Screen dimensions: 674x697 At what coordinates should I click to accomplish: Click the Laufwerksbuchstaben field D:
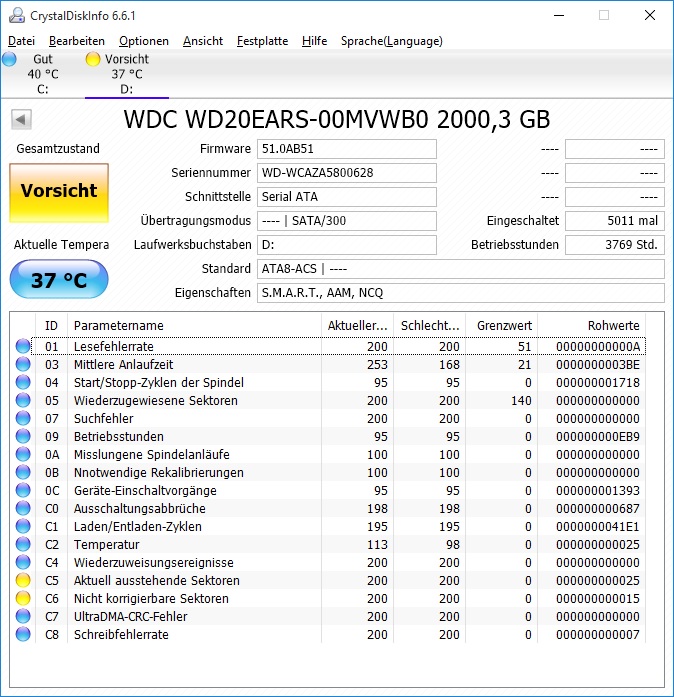pos(347,245)
